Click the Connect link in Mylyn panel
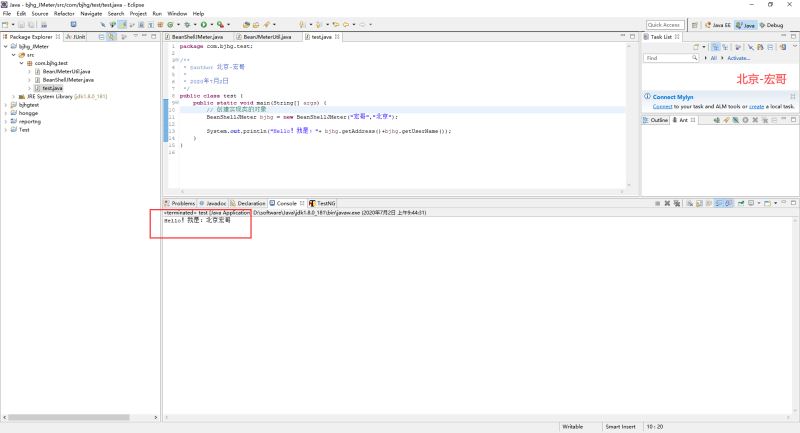The image size is (800, 433). (662, 106)
